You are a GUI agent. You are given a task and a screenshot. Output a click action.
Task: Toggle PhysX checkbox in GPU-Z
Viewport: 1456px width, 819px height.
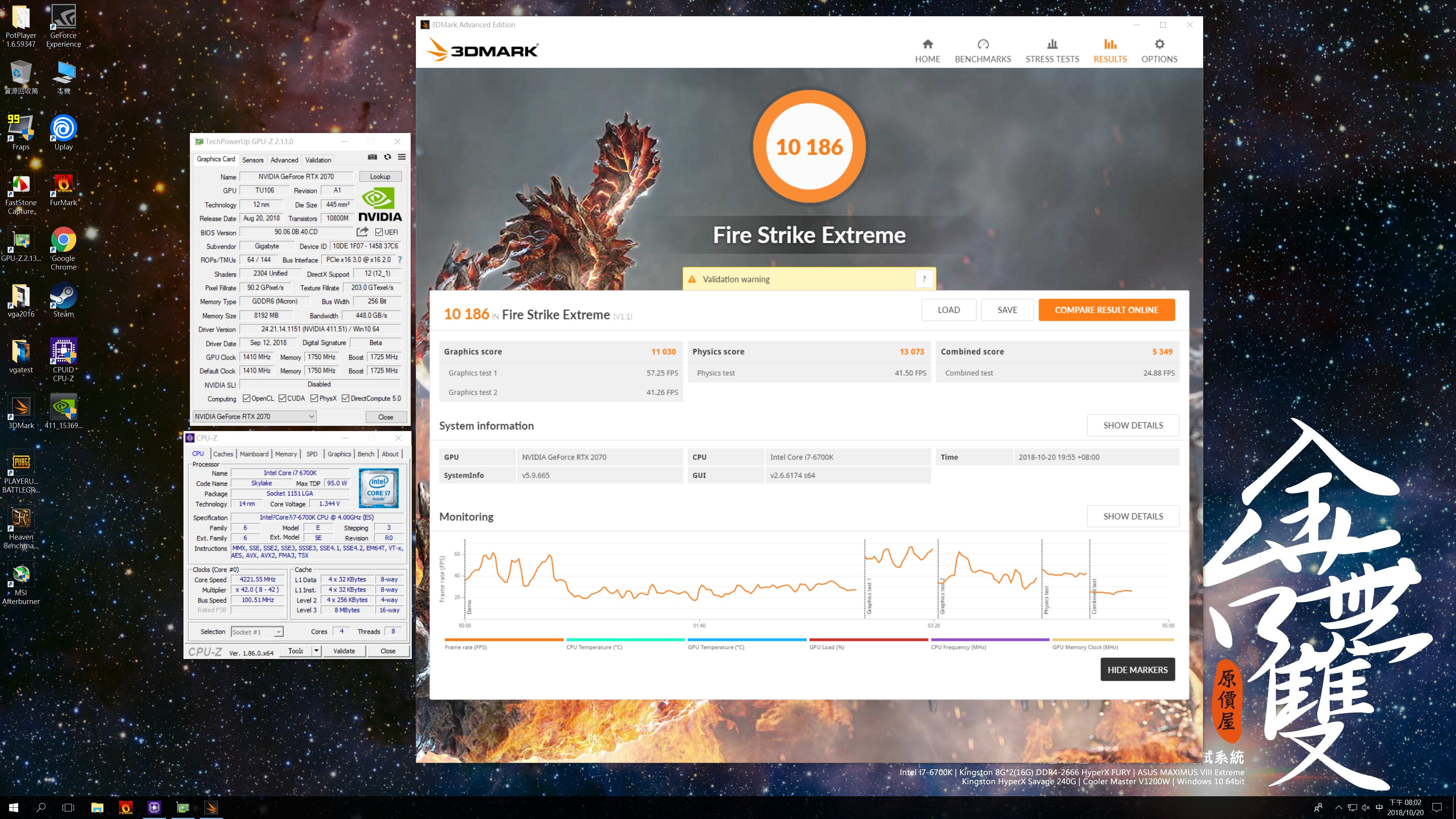pos(314,399)
